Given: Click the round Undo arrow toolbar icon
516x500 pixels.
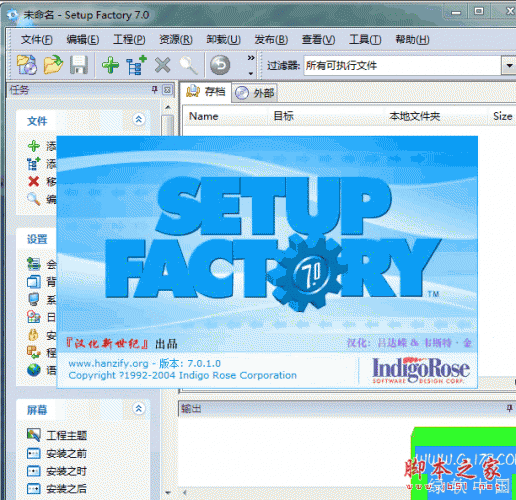Looking at the screenshot, I should click(x=220, y=65).
